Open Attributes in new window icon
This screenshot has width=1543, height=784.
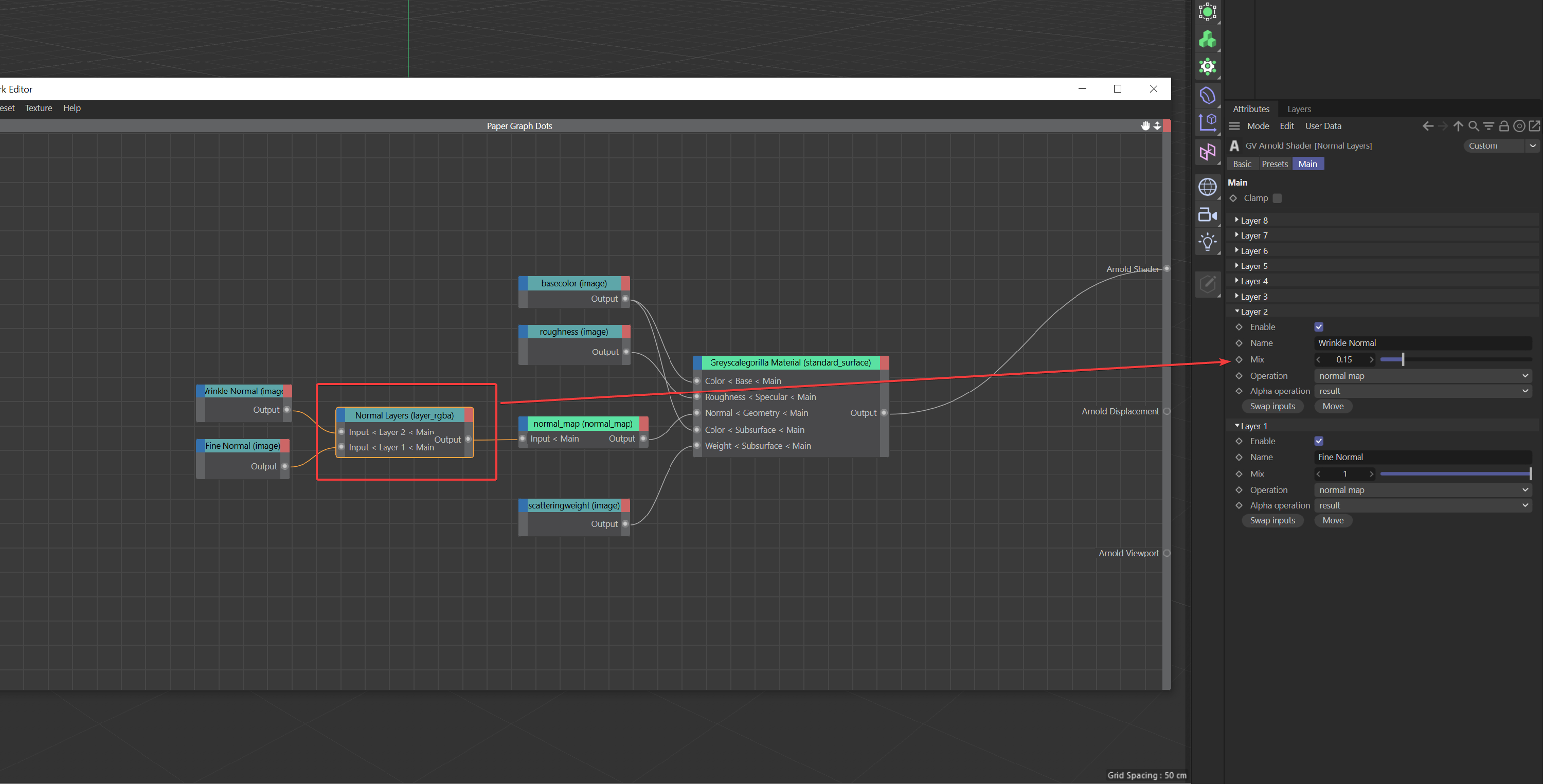[1534, 126]
